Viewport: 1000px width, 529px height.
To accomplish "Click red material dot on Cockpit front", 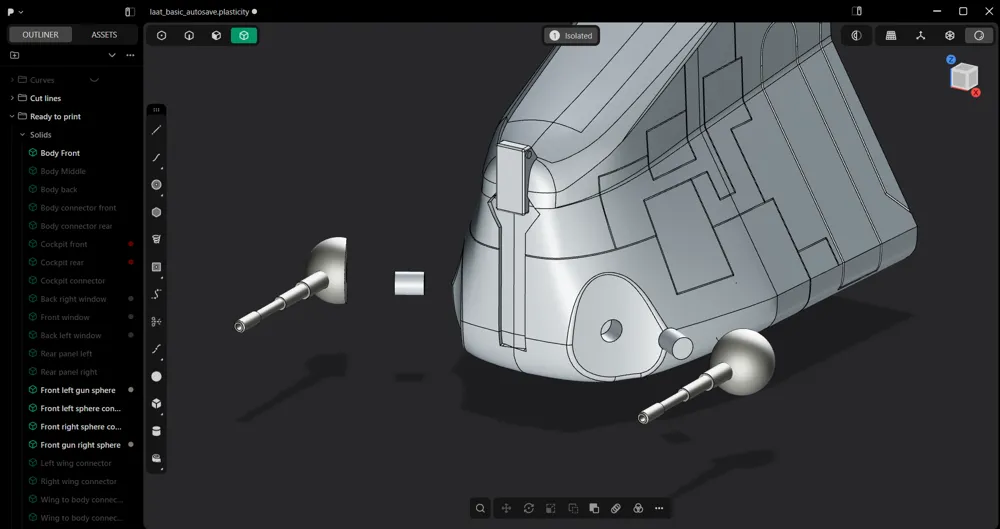I will point(131,244).
